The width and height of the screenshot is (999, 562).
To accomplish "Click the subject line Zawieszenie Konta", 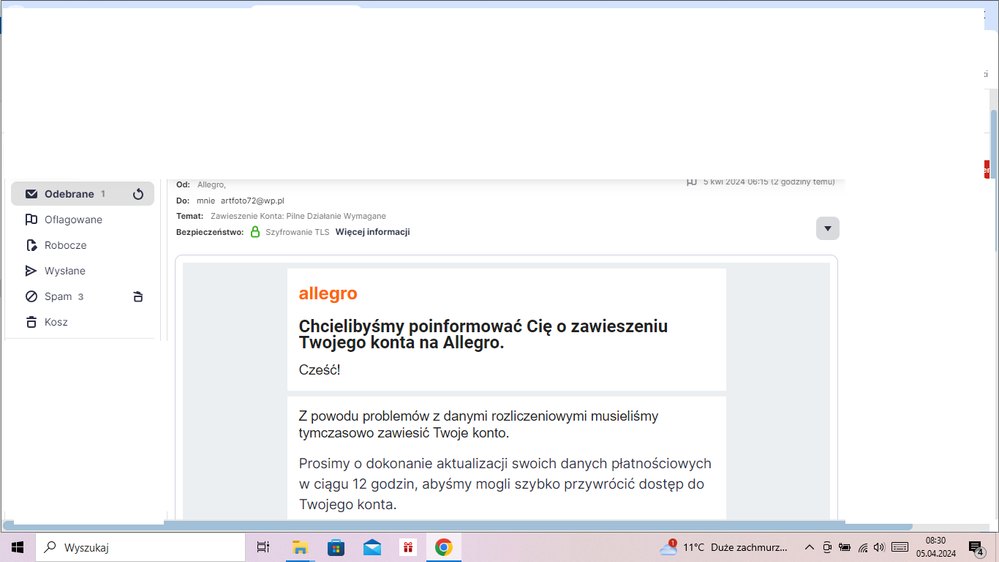I will point(298,216).
